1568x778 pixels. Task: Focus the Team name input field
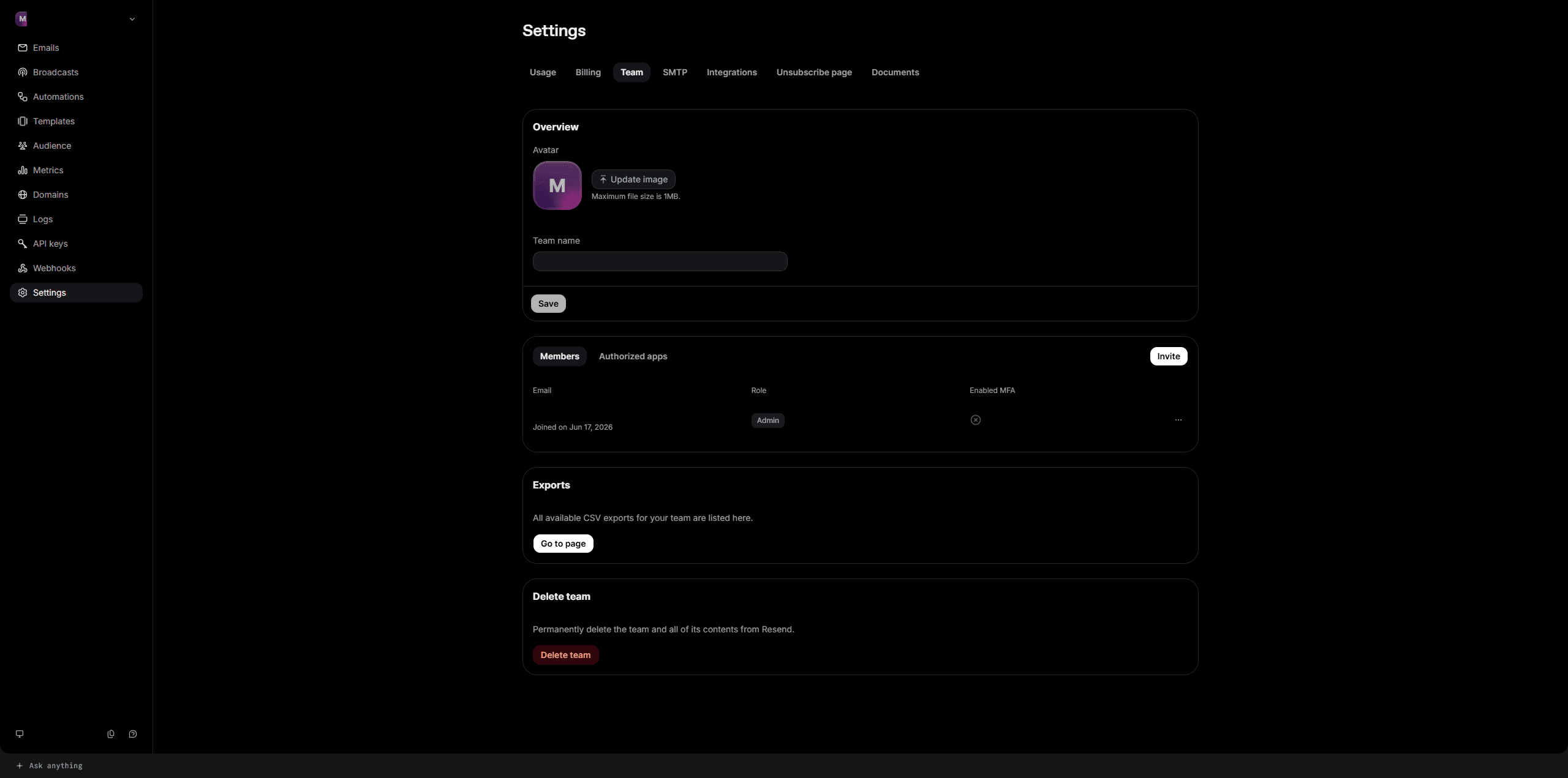pos(660,261)
